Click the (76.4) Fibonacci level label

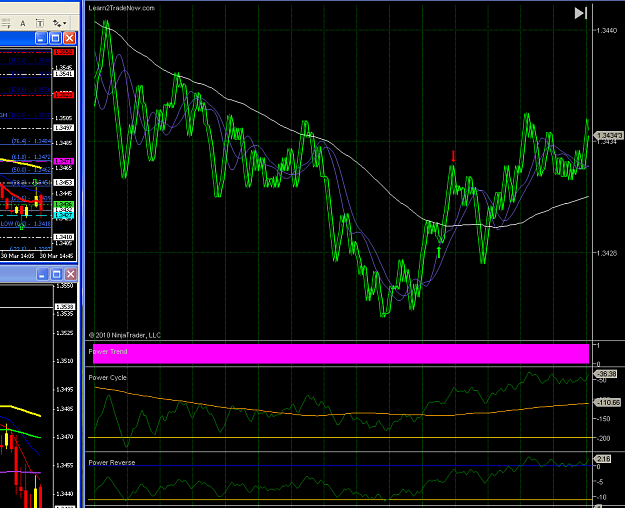tap(31, 141)
